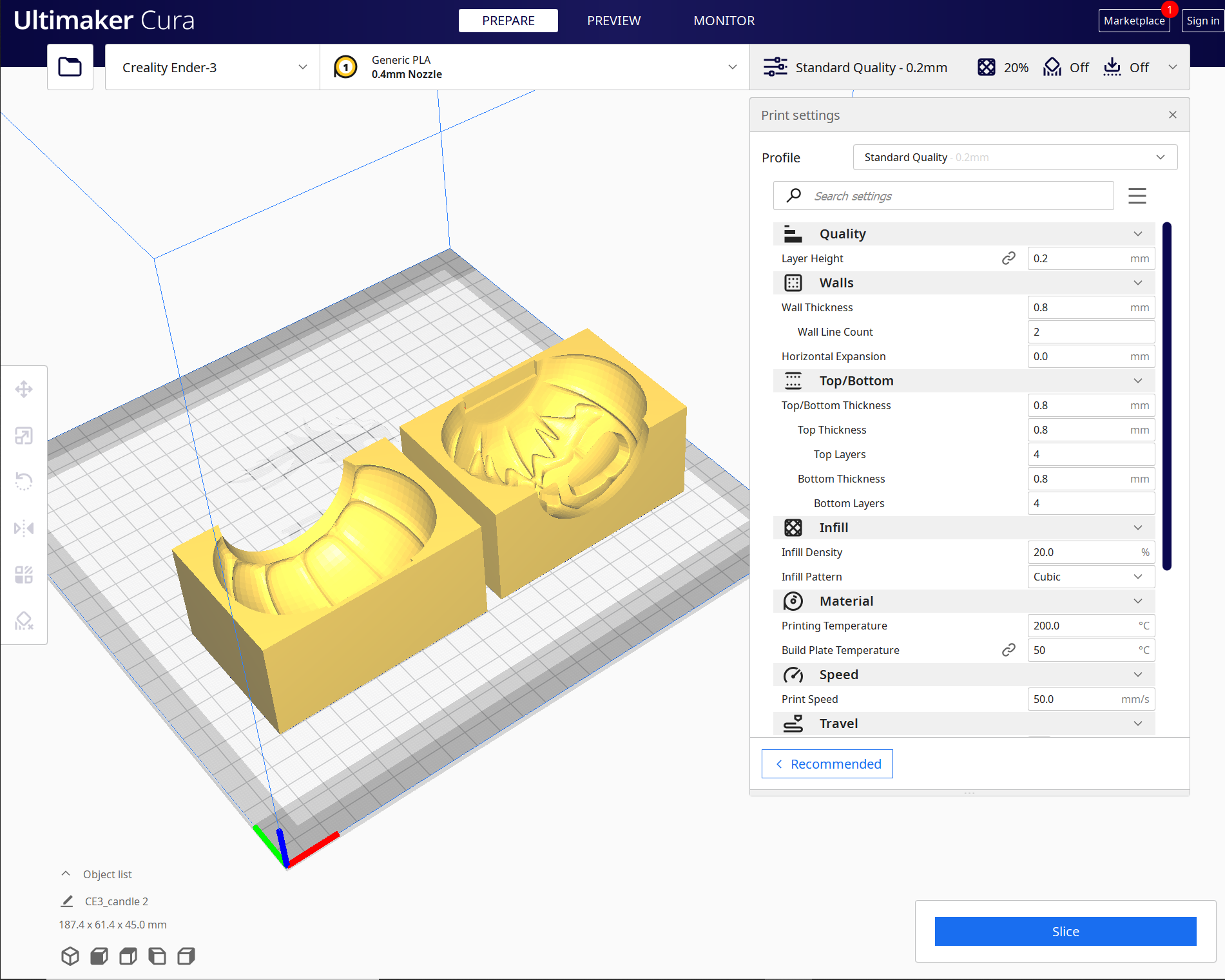Click Build Plate Temperature link icon
This screenshot has width=1225, height=980.
(1008, 650)
